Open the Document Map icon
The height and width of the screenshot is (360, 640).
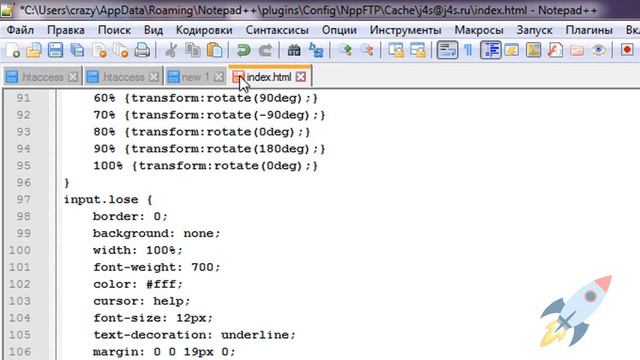pos(533,50)
